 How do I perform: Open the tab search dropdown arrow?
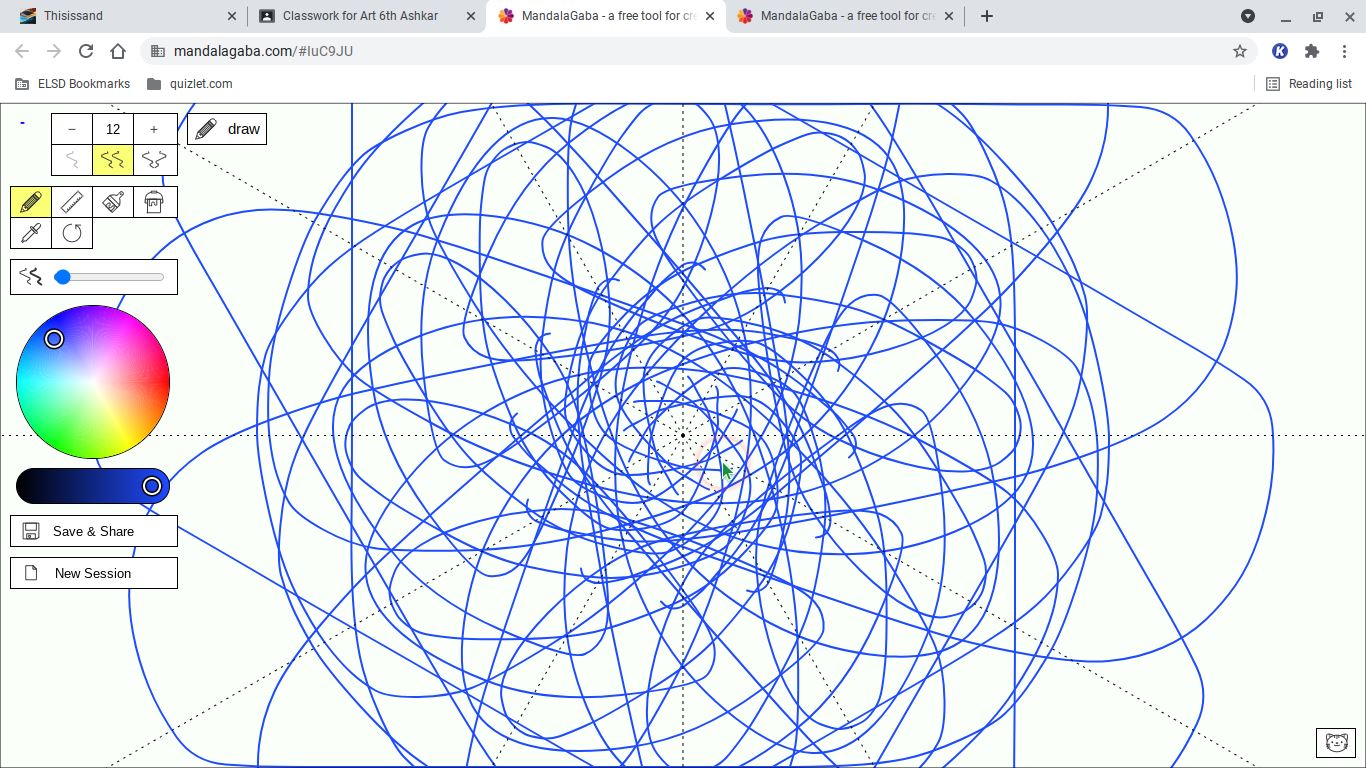point(1248,16)
